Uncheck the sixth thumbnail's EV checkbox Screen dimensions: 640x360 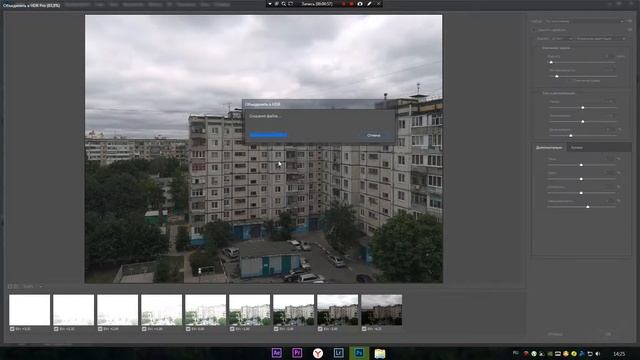point(232,329)
